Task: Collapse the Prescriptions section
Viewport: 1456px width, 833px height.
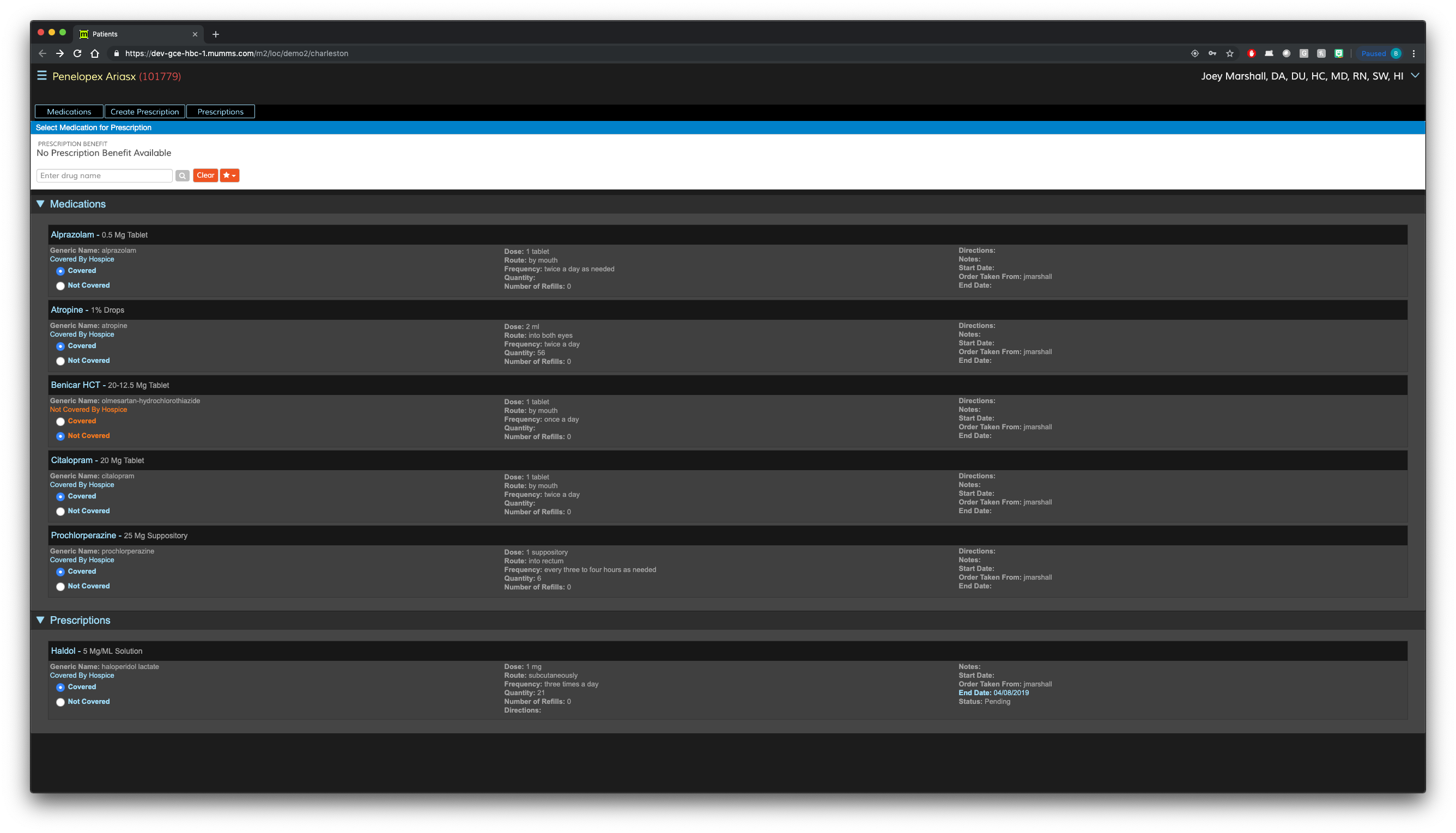Action: point(41,620)
